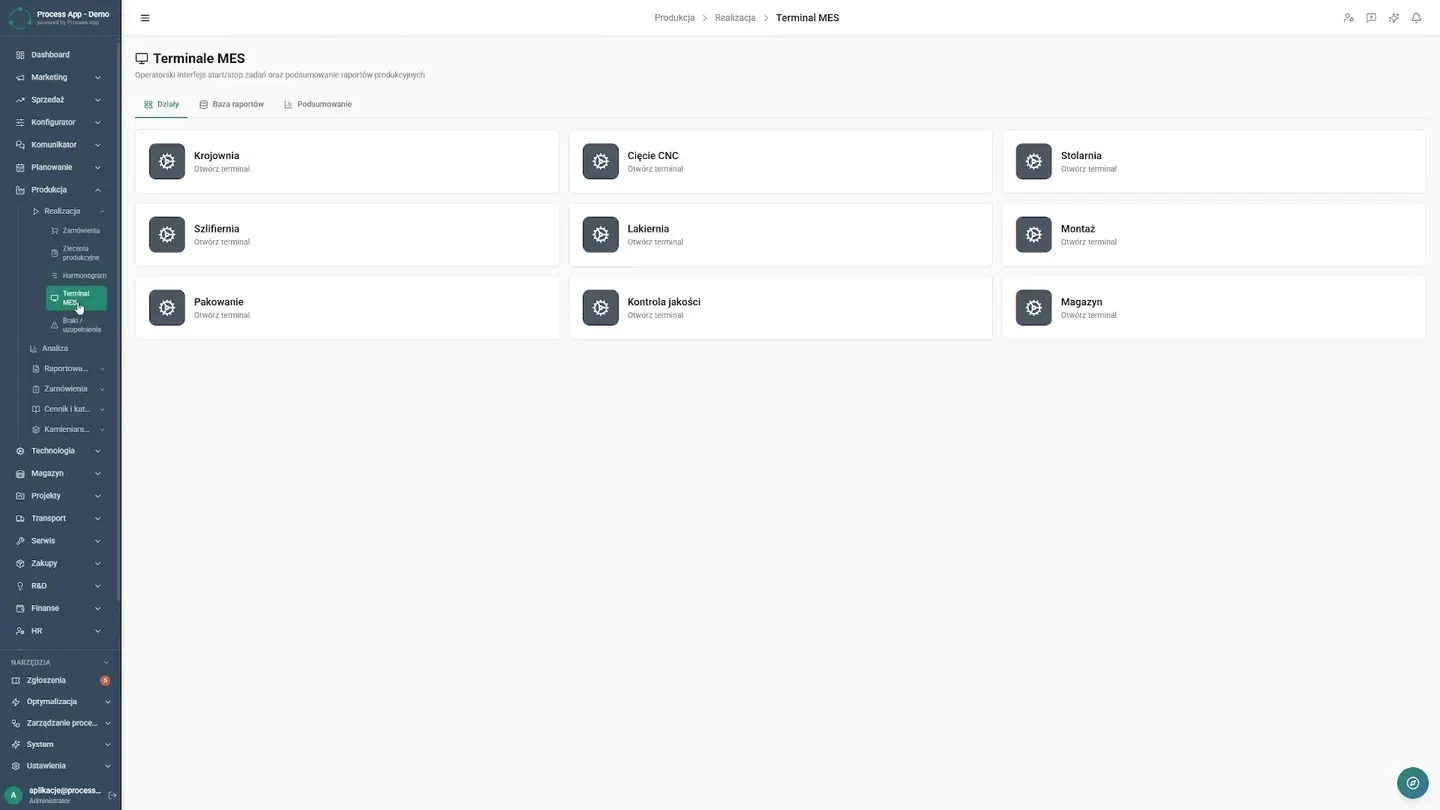
Task: Open the Zarządzanie procesami menu
Action: click(60, 723)
